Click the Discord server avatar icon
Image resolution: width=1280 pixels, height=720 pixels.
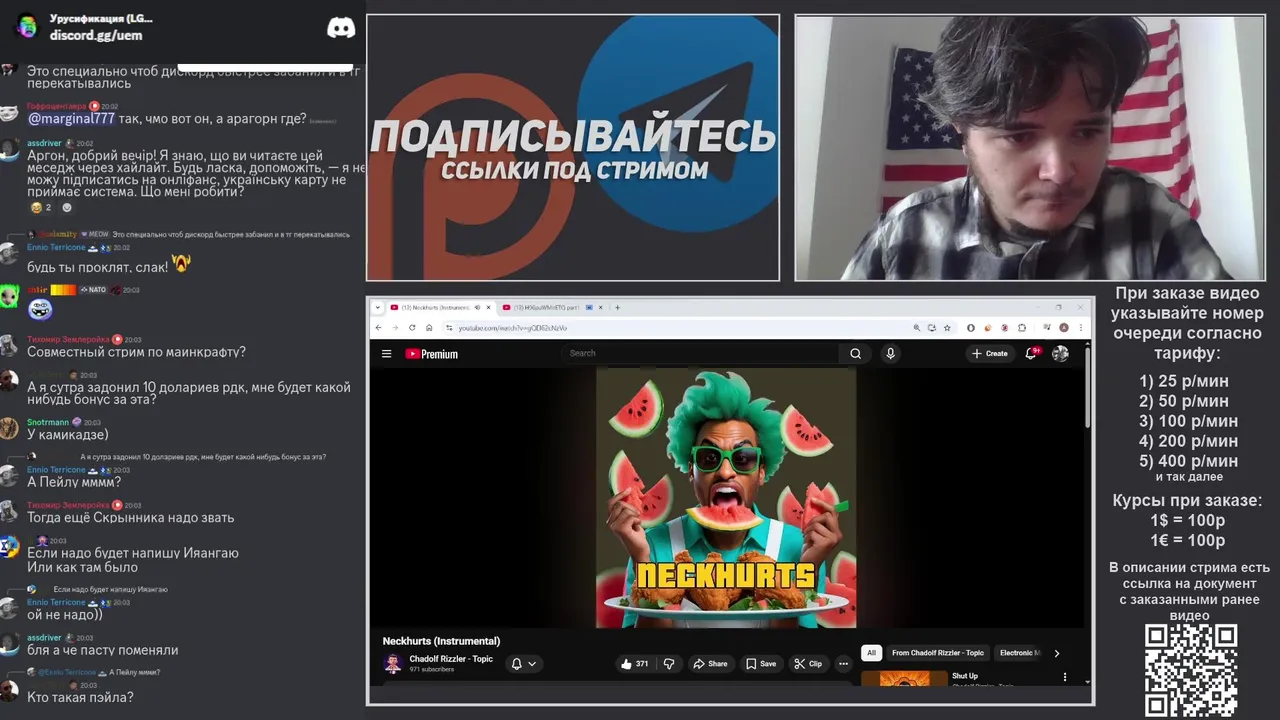pyautogui.click(x=27, y=26)
